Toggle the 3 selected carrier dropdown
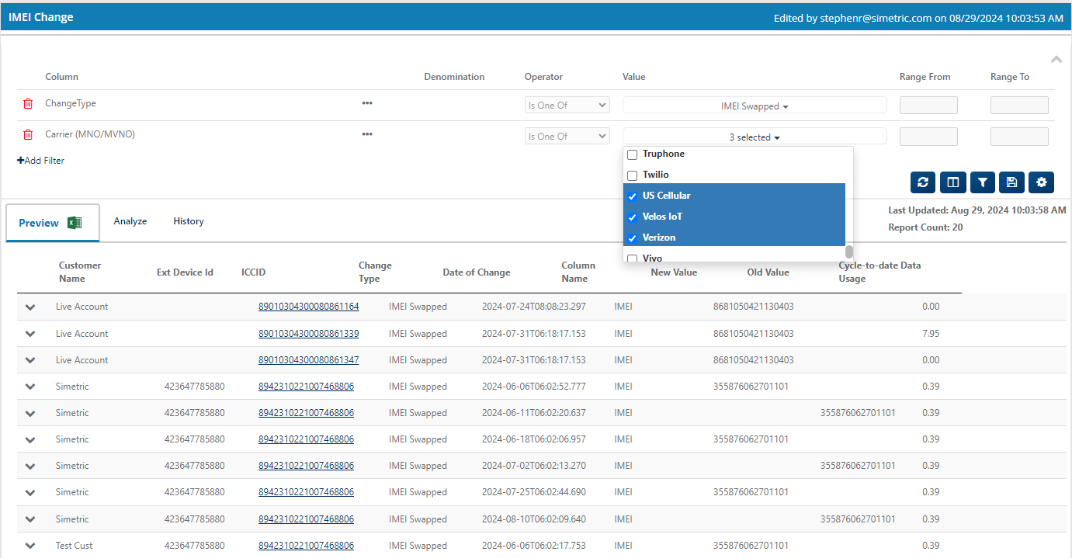The image size is (1072, 558). coord(754,137)
